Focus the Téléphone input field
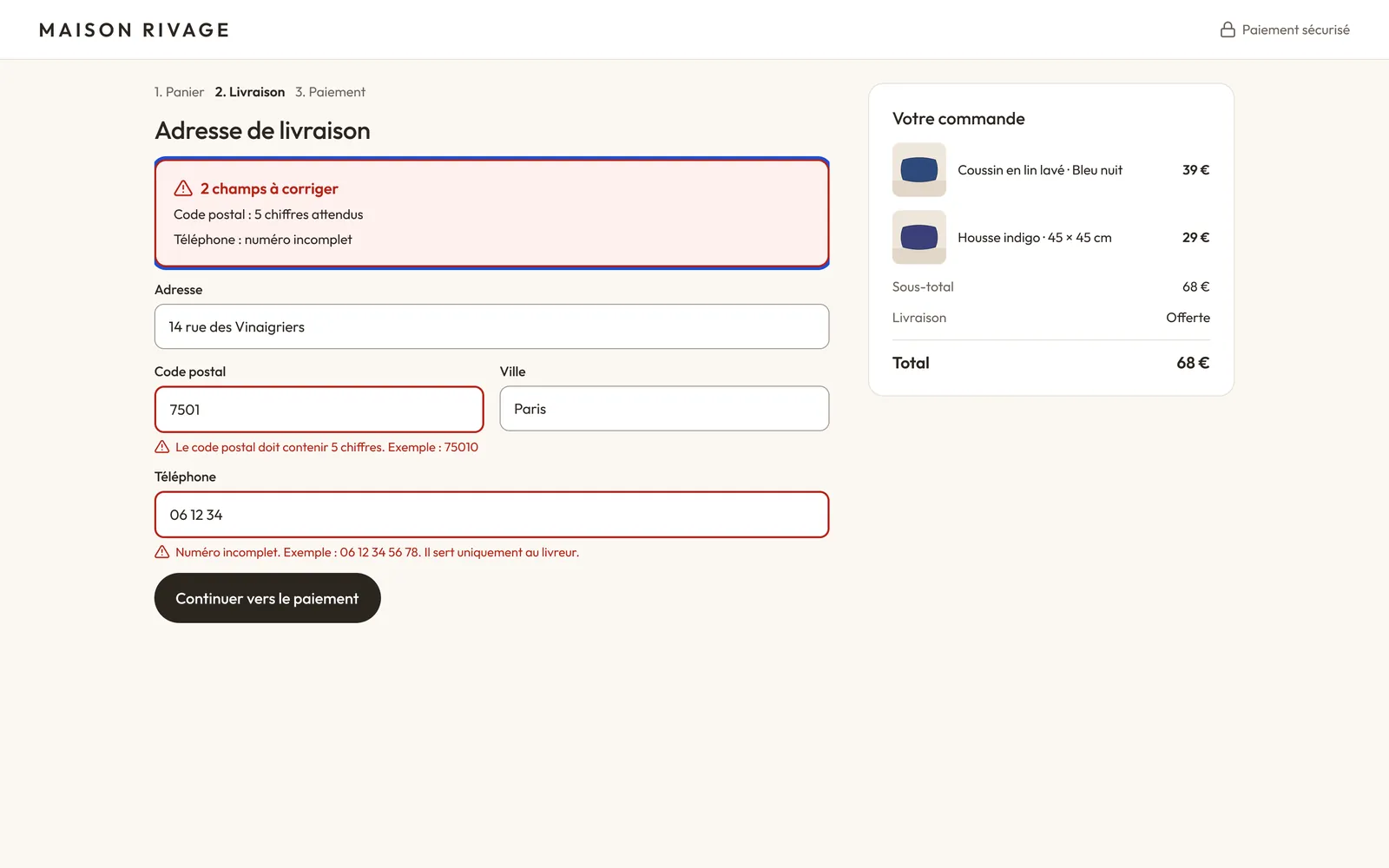1389x868 pixels. pyautogui.click(x=491, y=515)
